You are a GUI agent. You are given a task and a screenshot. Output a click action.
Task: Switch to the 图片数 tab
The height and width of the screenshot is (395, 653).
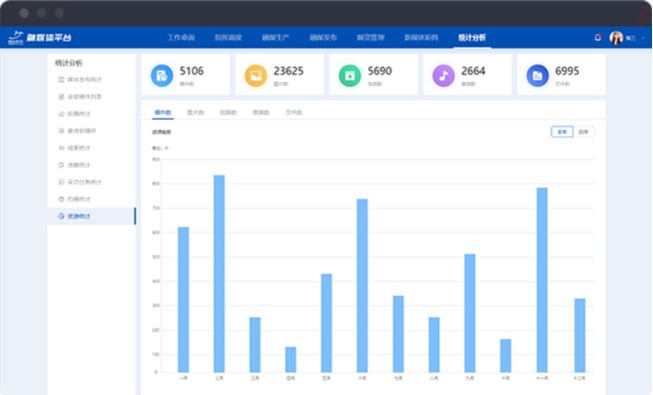[195, 112]
